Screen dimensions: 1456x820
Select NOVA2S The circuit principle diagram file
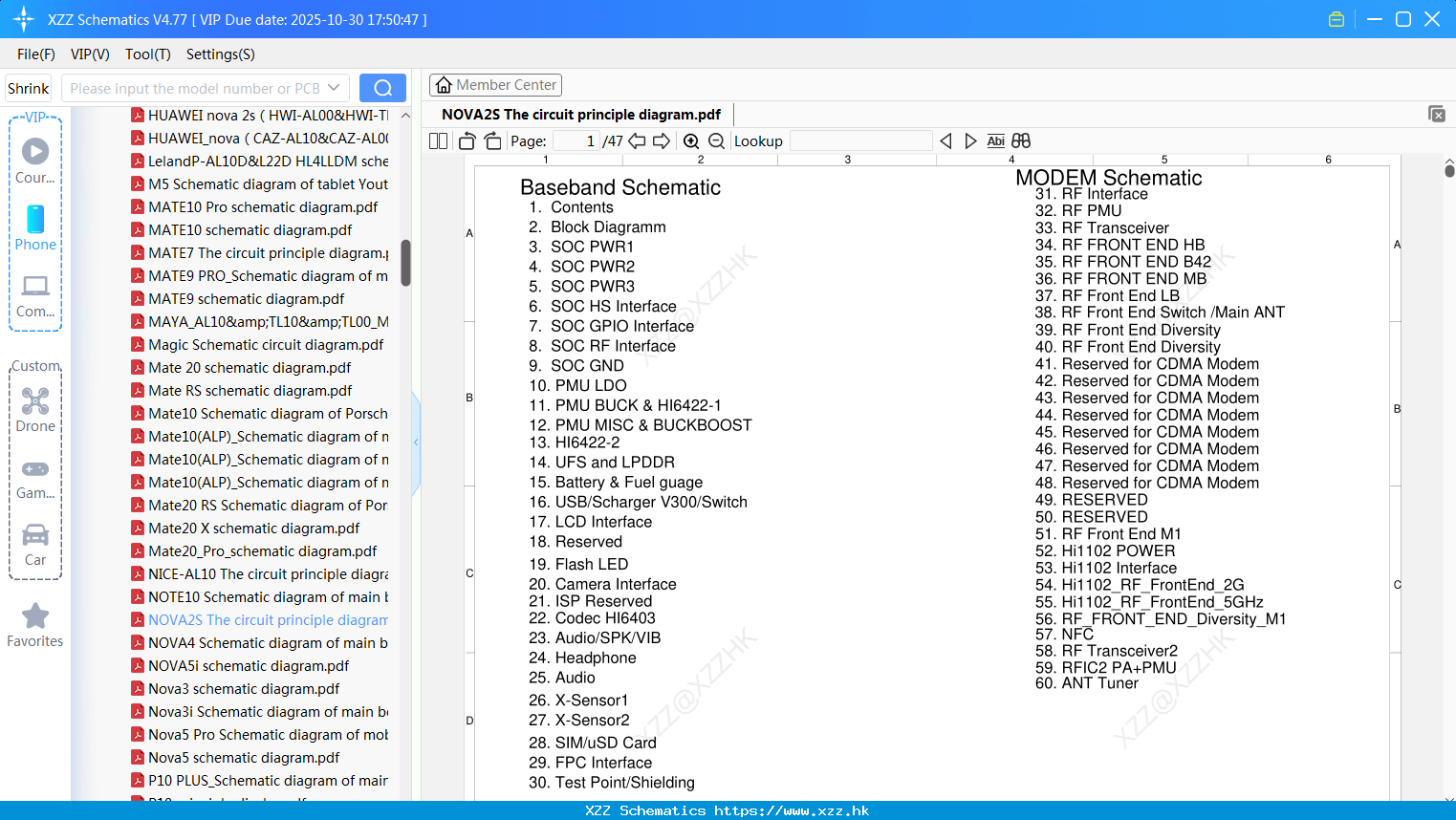(268, 620)
